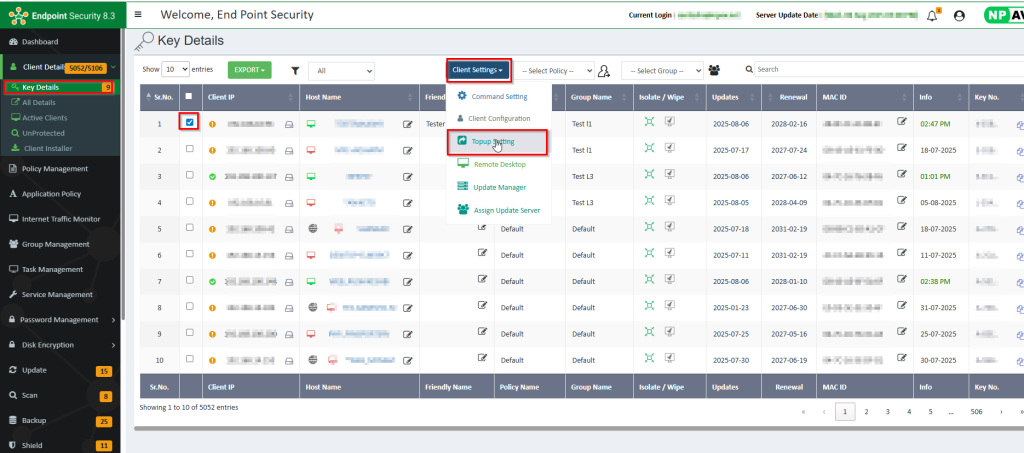Click the assign group people icon

714,70
